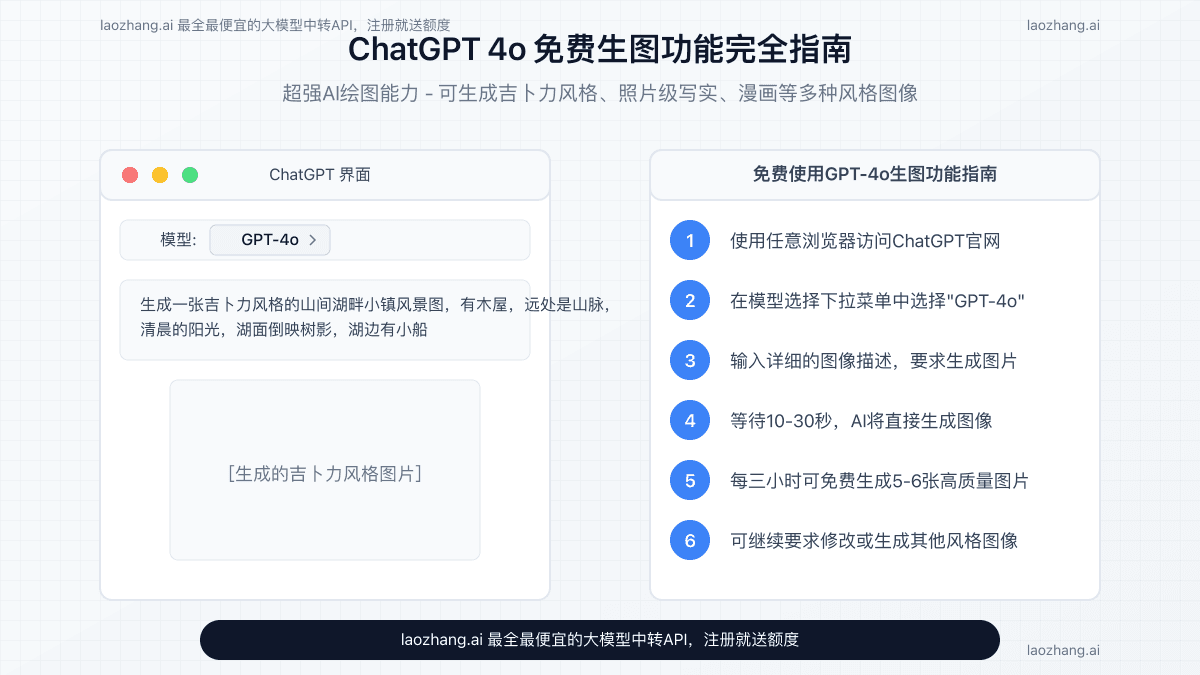
Task: Click the chevron next to GPT-4o
Action: pyautogui.click(x=313, y=240)
